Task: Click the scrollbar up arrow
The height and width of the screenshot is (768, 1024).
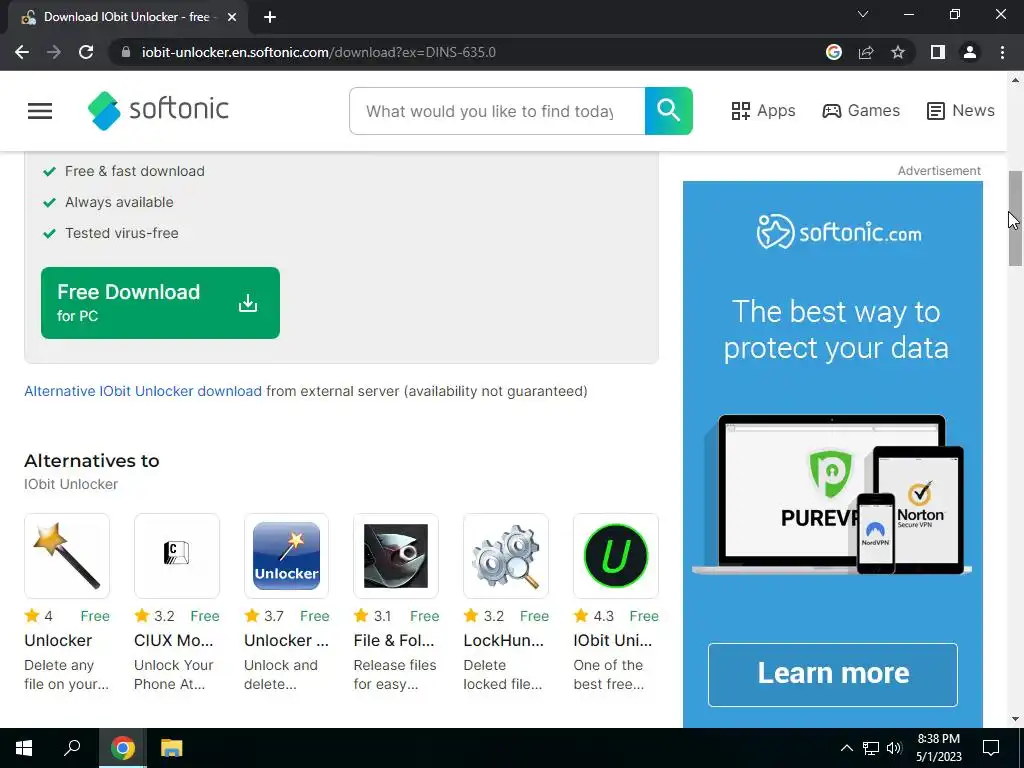Action: point(1015,80)
